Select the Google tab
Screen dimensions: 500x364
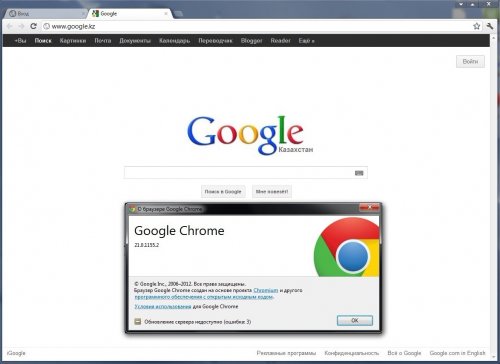(130, 14)
